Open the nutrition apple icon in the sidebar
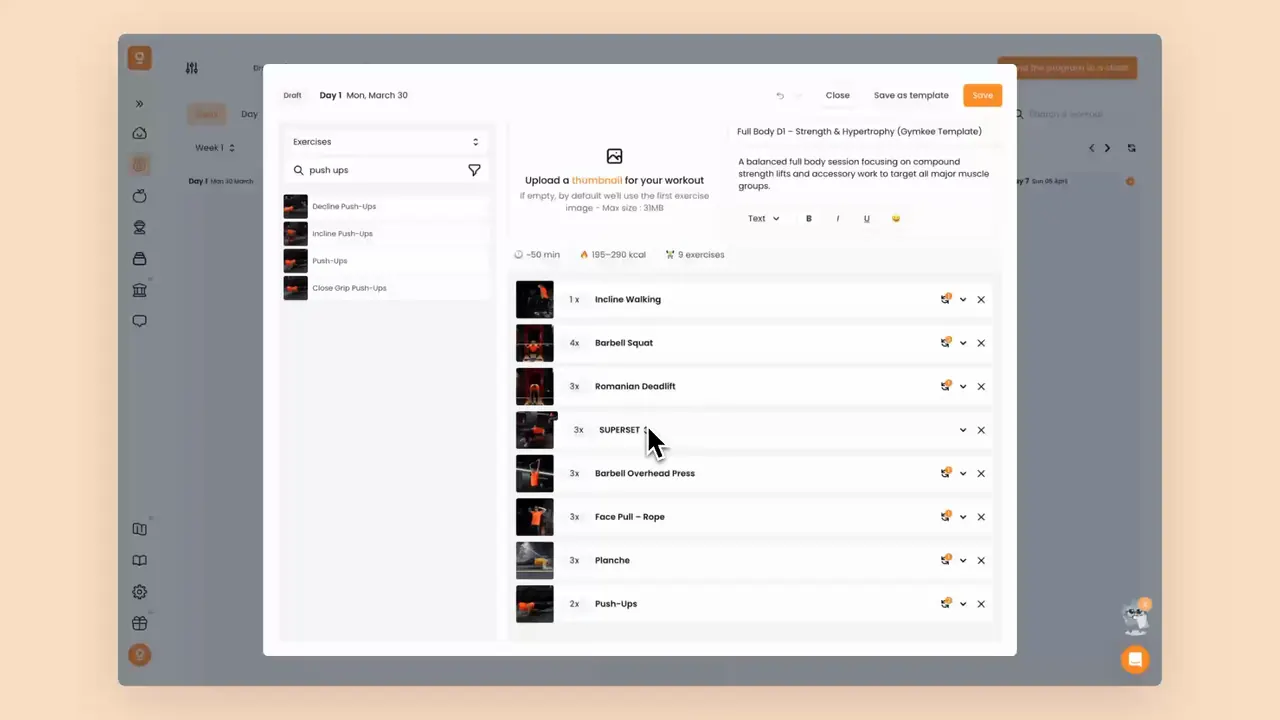The height and width of the screenshot is (720, 1280). (x=140, y=196)
